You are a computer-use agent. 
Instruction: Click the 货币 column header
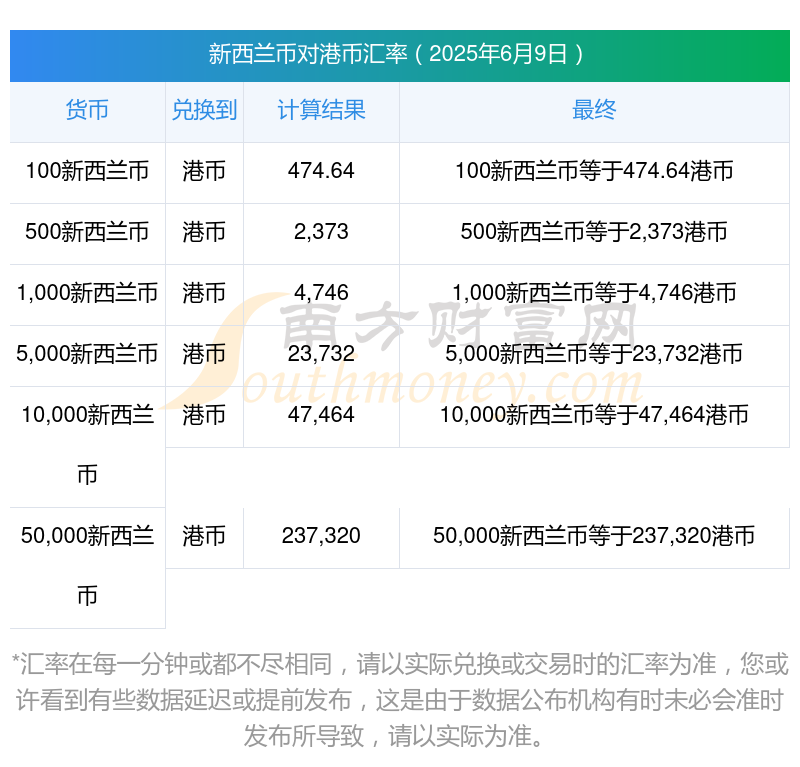(87, 110)
